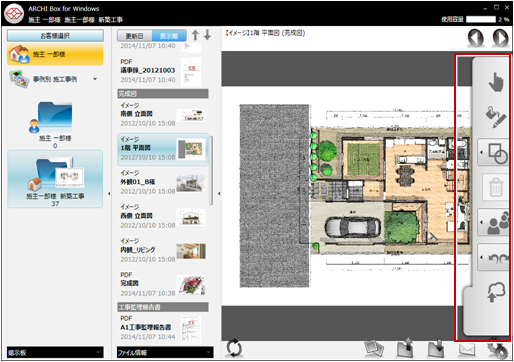Switch sort to 表示順 tab
514x362 pixels.
pos(169,36)
